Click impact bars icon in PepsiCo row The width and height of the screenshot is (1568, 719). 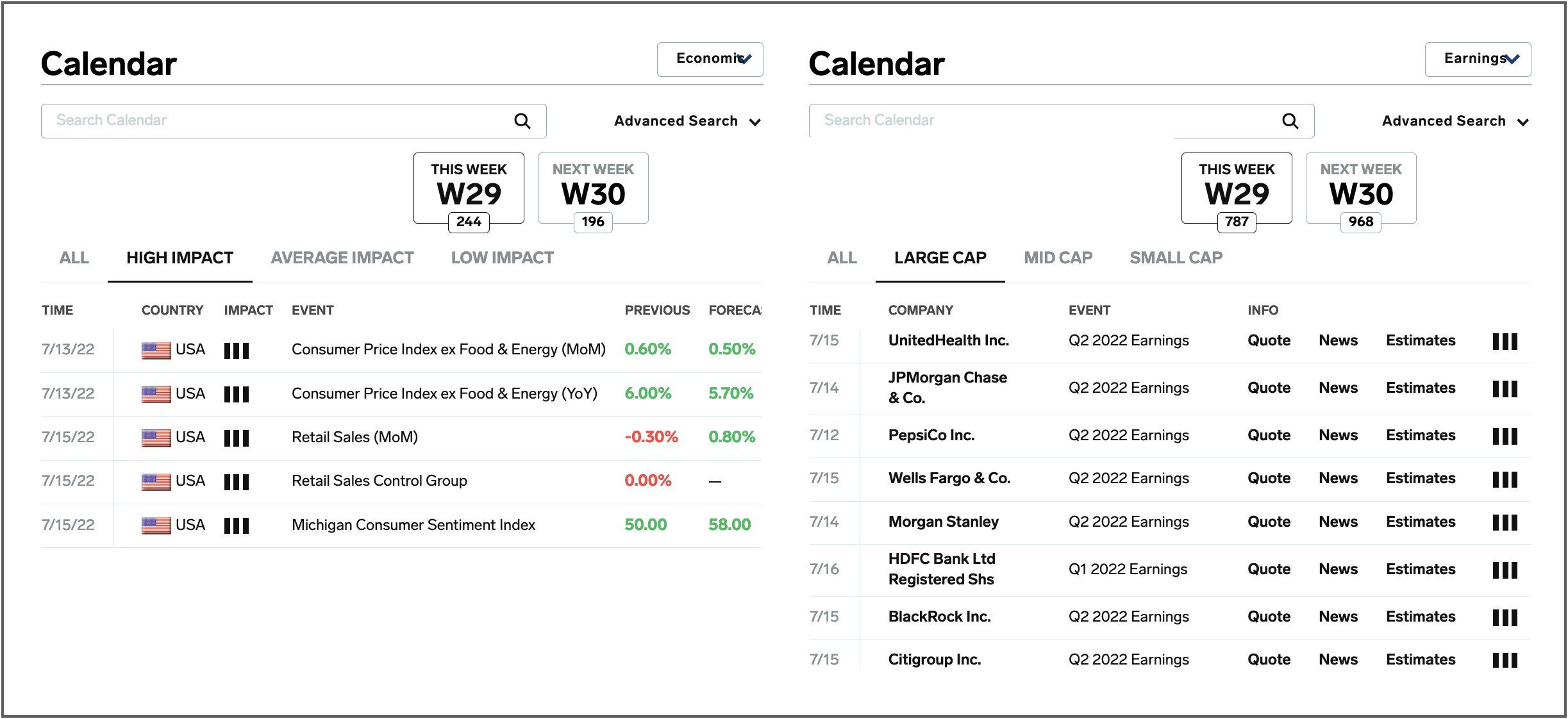point(1505,436)
